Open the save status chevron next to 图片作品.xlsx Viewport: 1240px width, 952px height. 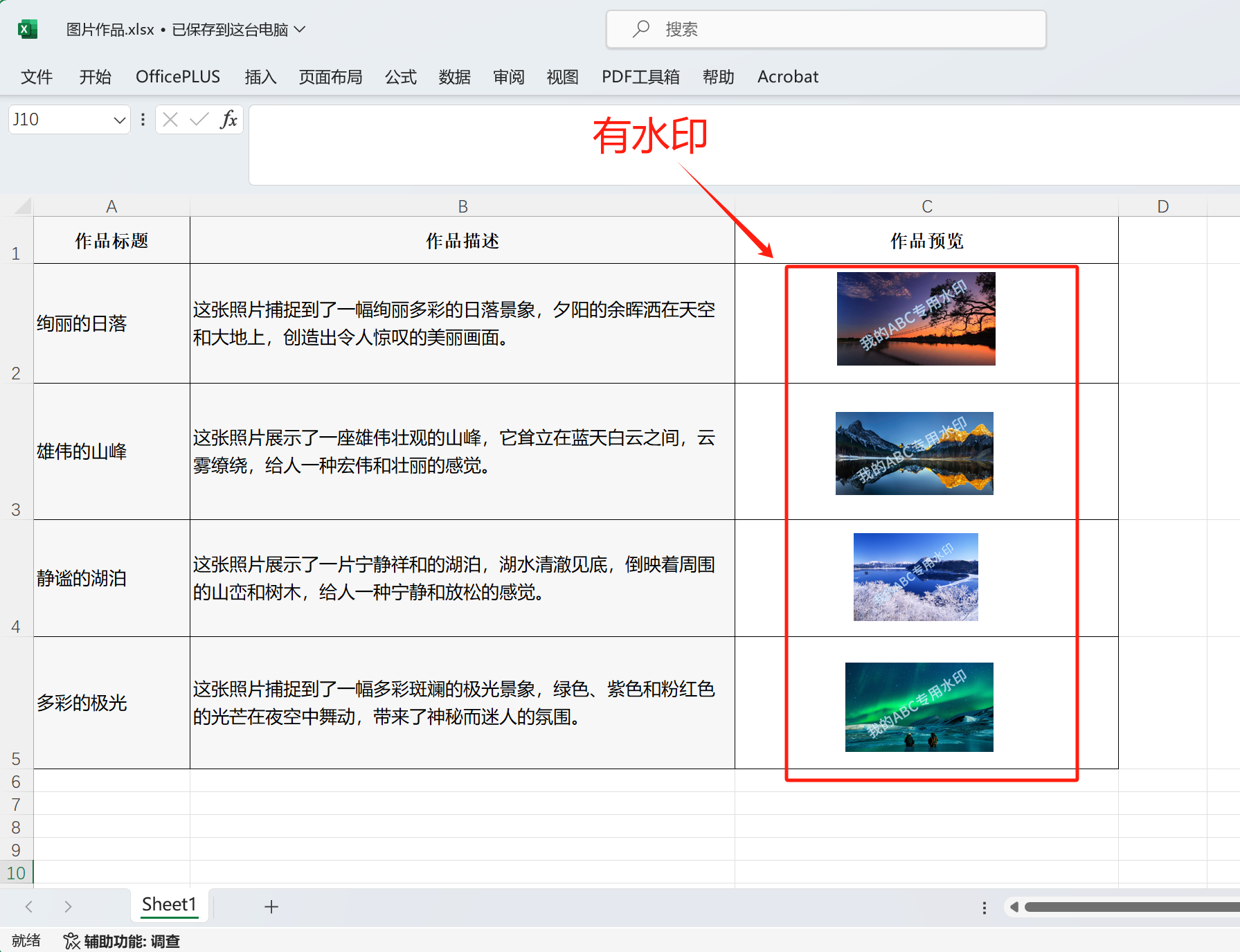300,29
